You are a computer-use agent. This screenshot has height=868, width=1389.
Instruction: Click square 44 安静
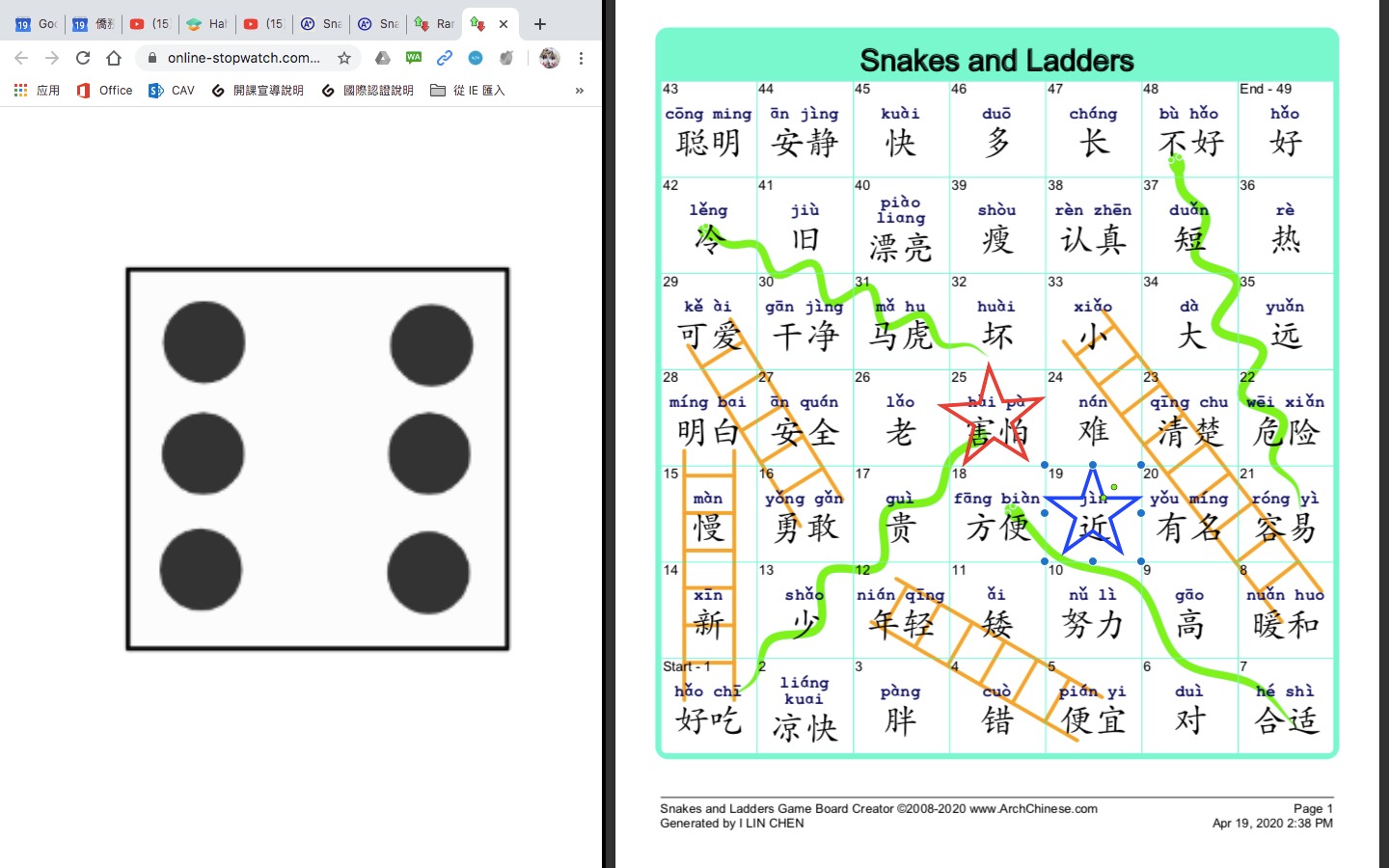[x=804, y=129]
